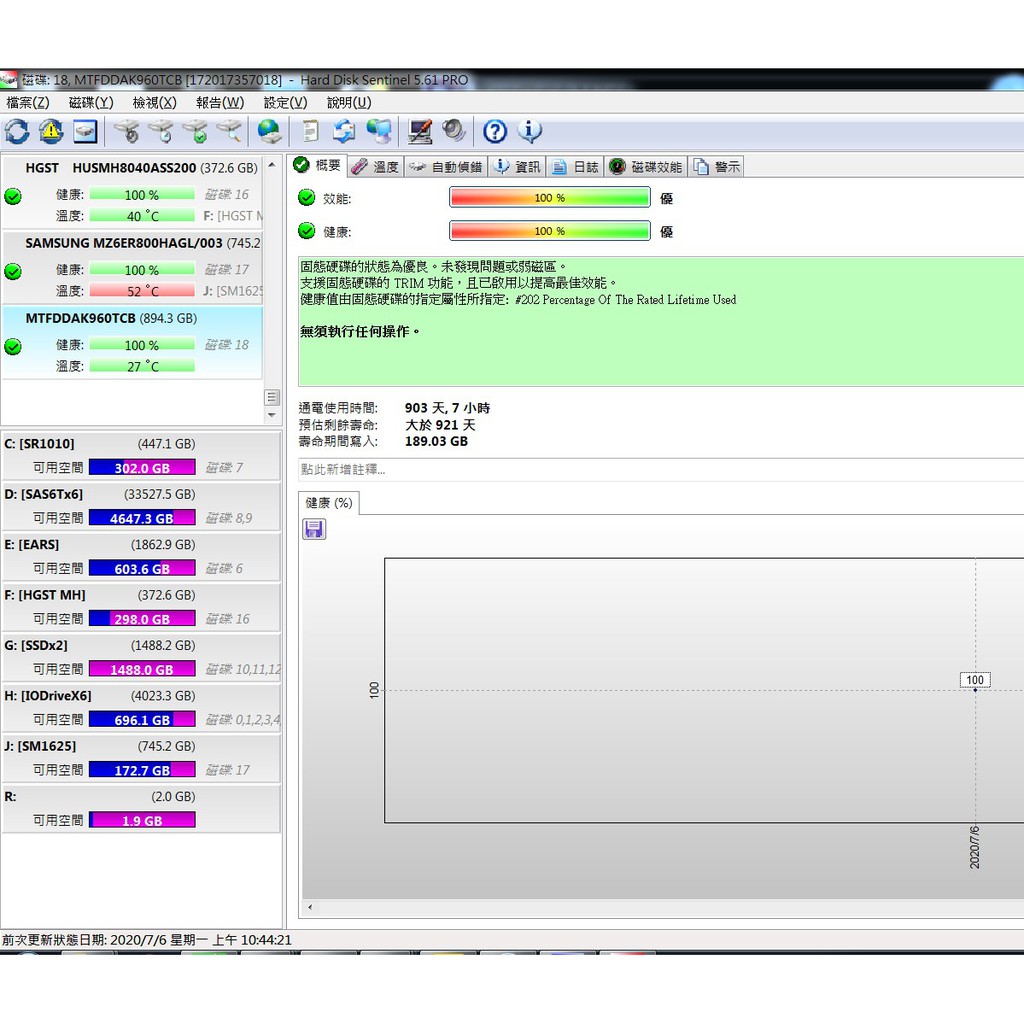Click the D: [SAS6Tx6] free space bar

pos(141,518)
